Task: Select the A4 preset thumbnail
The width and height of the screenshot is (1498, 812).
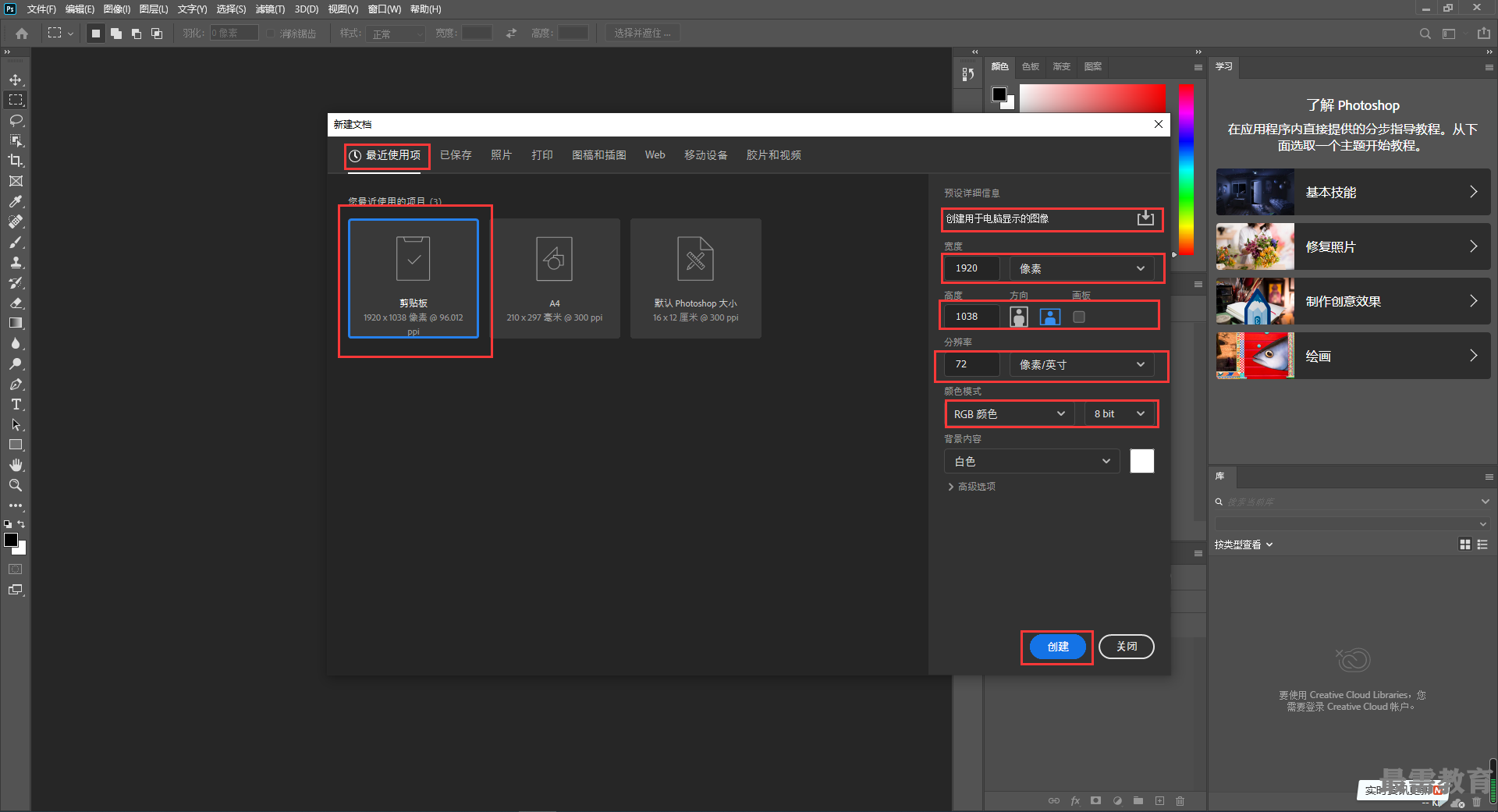Action: click(555, 278)
